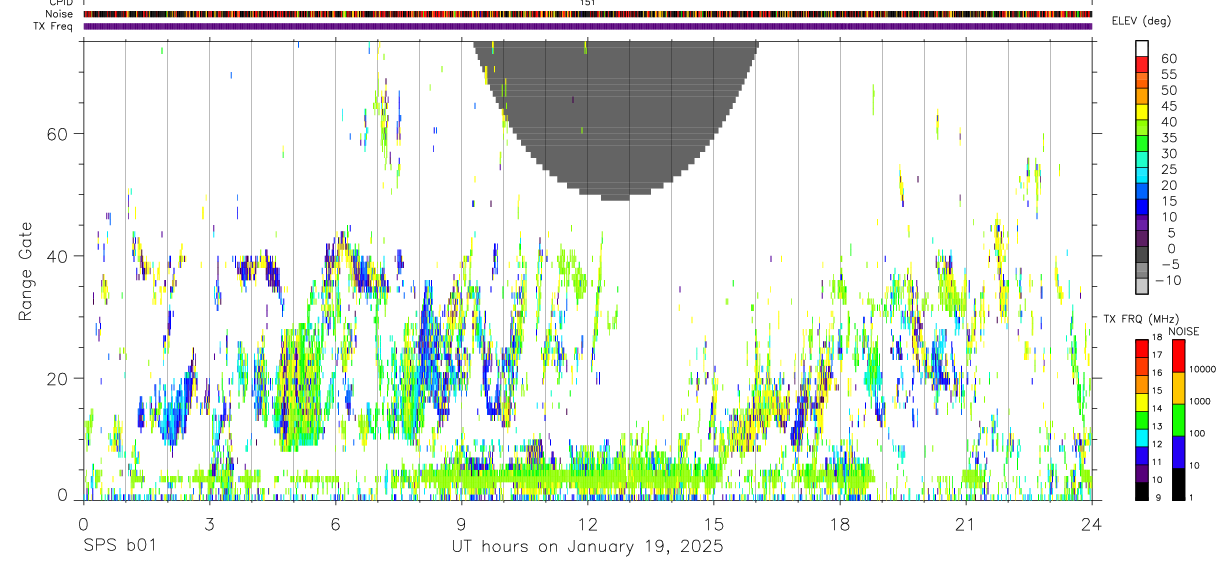The height and width of the screenshot is (567, 1228).
Task: Select the green swatch in the NOISE colorbar
Action: 1179,420
